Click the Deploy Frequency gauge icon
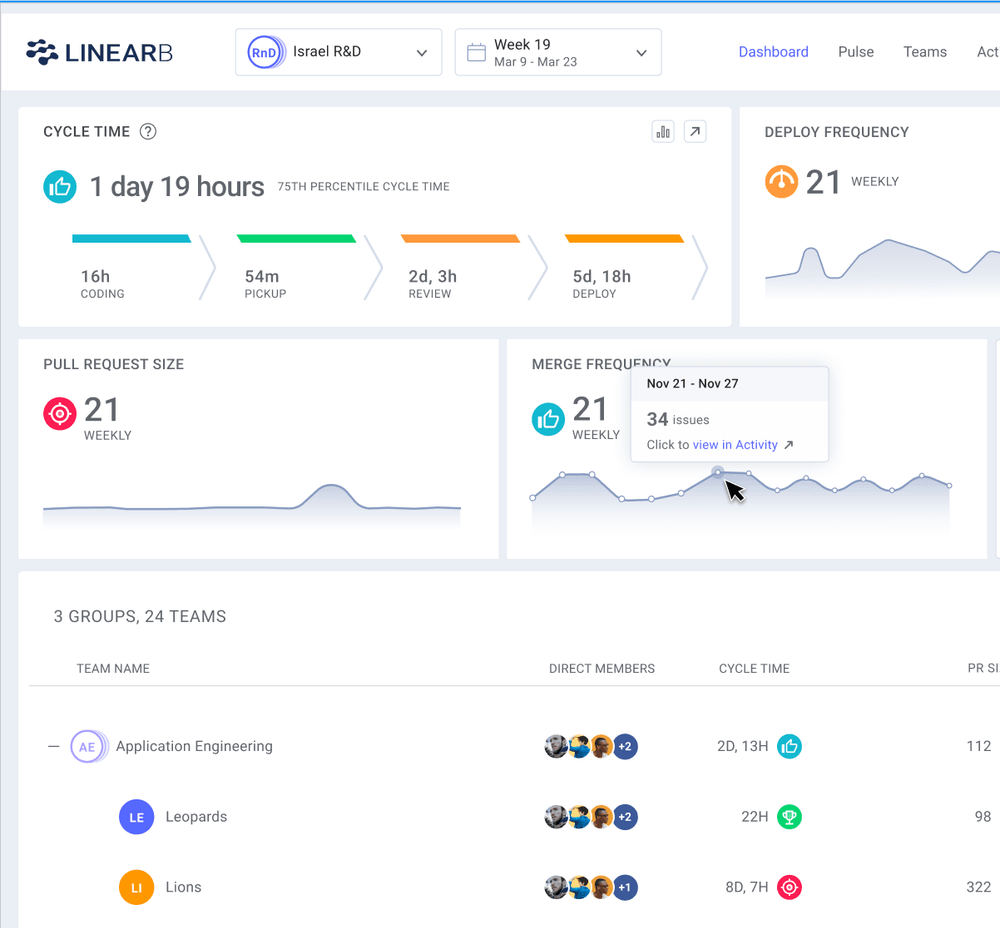1000x928 pixels. (x=781, y=181)
